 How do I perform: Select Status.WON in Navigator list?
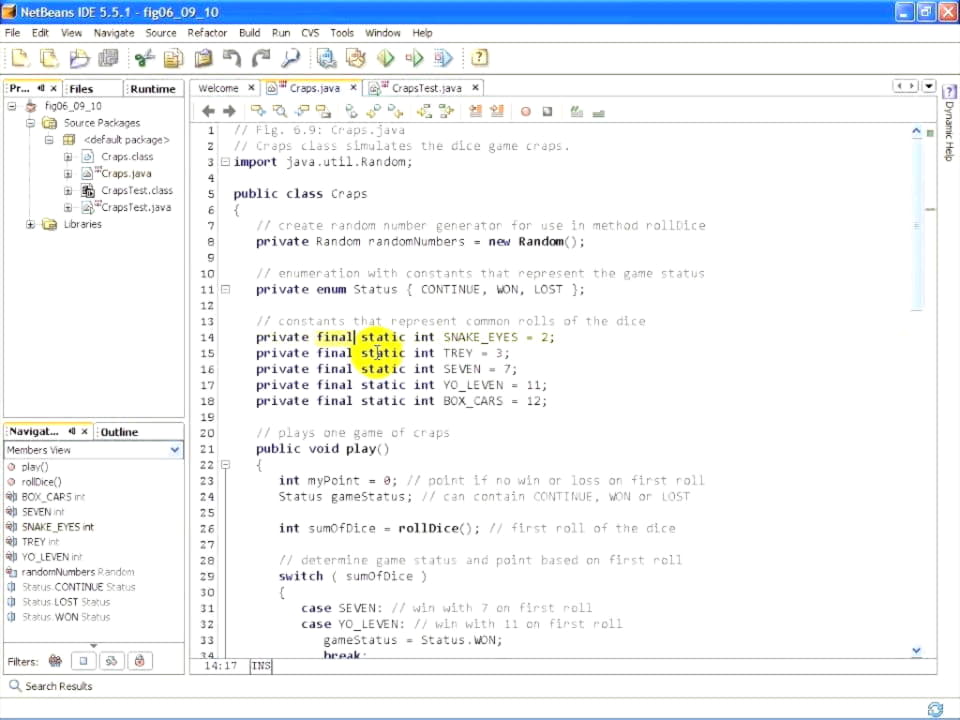click(x=66, y=617)
